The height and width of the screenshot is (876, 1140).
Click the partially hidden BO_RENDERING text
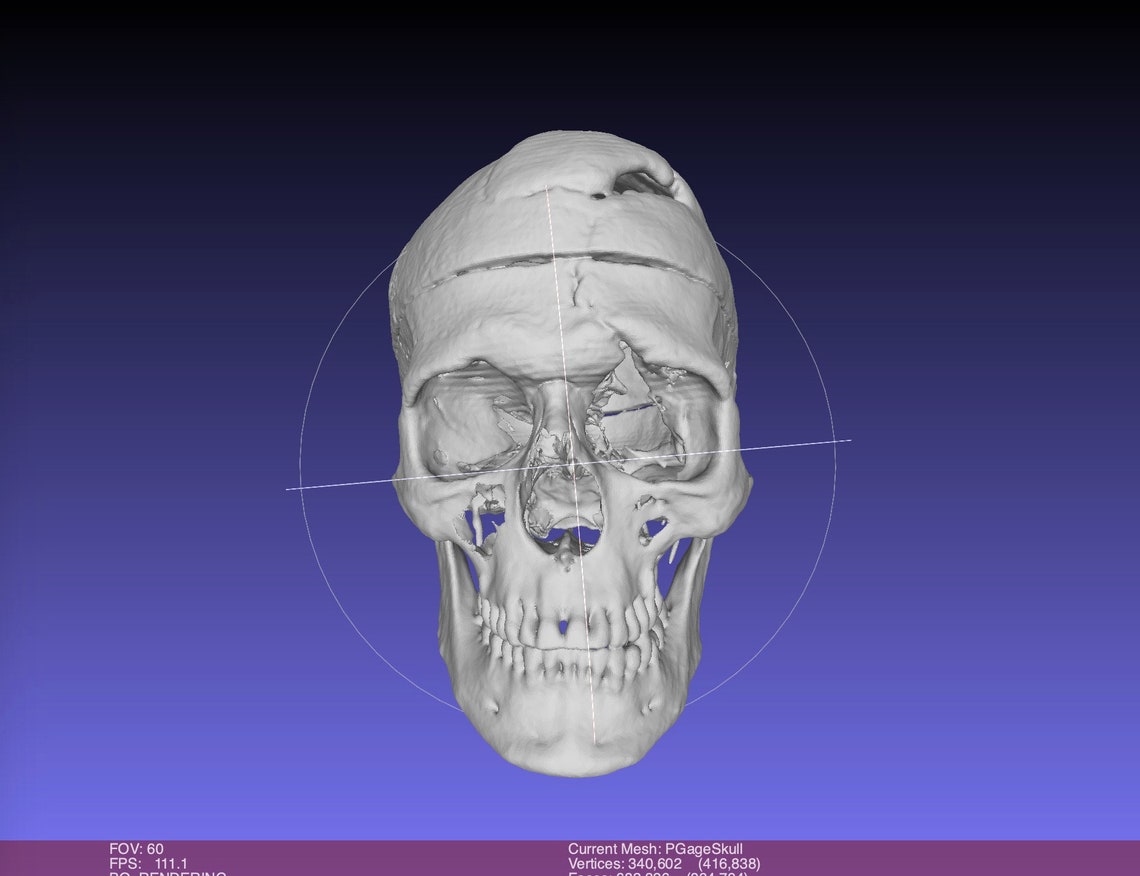tap(168, 874)
